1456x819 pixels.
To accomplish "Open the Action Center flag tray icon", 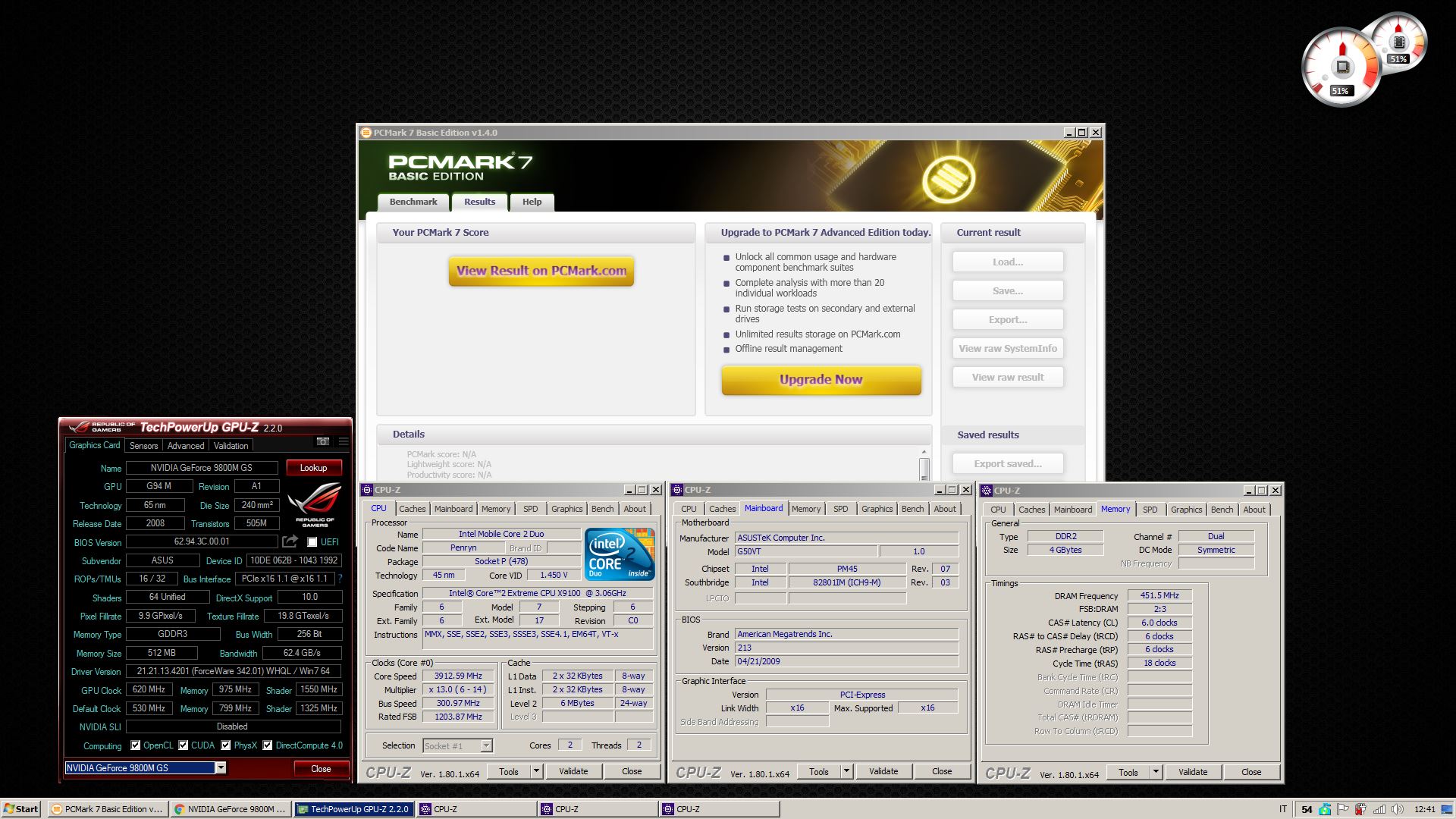I will coord(1343,809).
